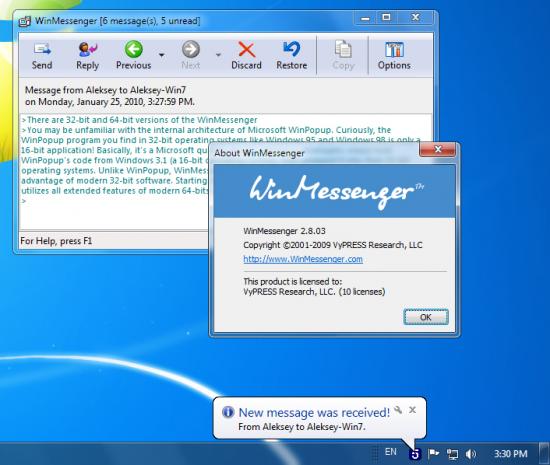Minimize the WinMessenger main window

pyautogui.click(x=365, y=18)
